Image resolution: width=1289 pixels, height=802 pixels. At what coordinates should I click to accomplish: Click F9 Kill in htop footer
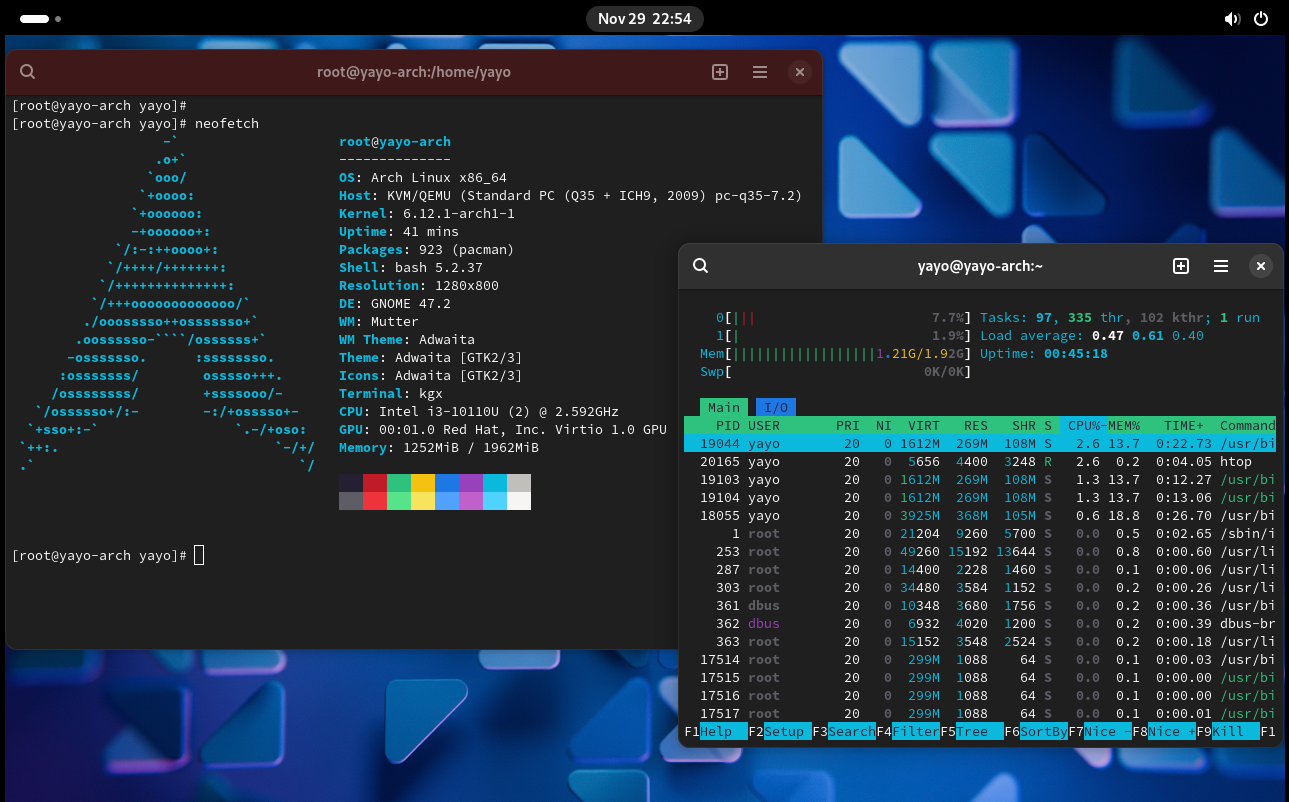(1228, 732)
